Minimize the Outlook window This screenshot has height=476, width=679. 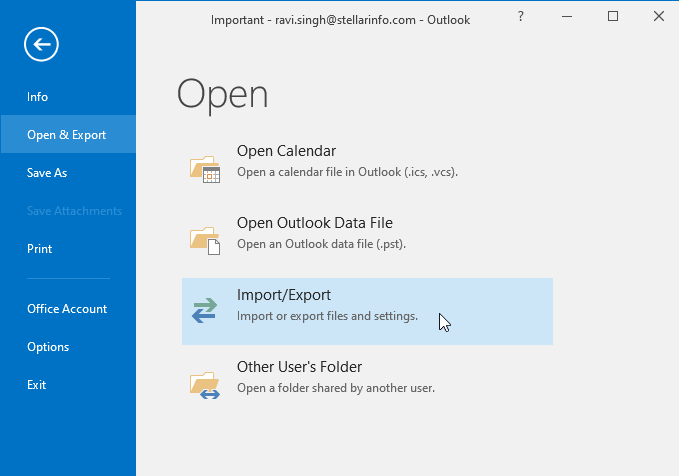point(569,16)
